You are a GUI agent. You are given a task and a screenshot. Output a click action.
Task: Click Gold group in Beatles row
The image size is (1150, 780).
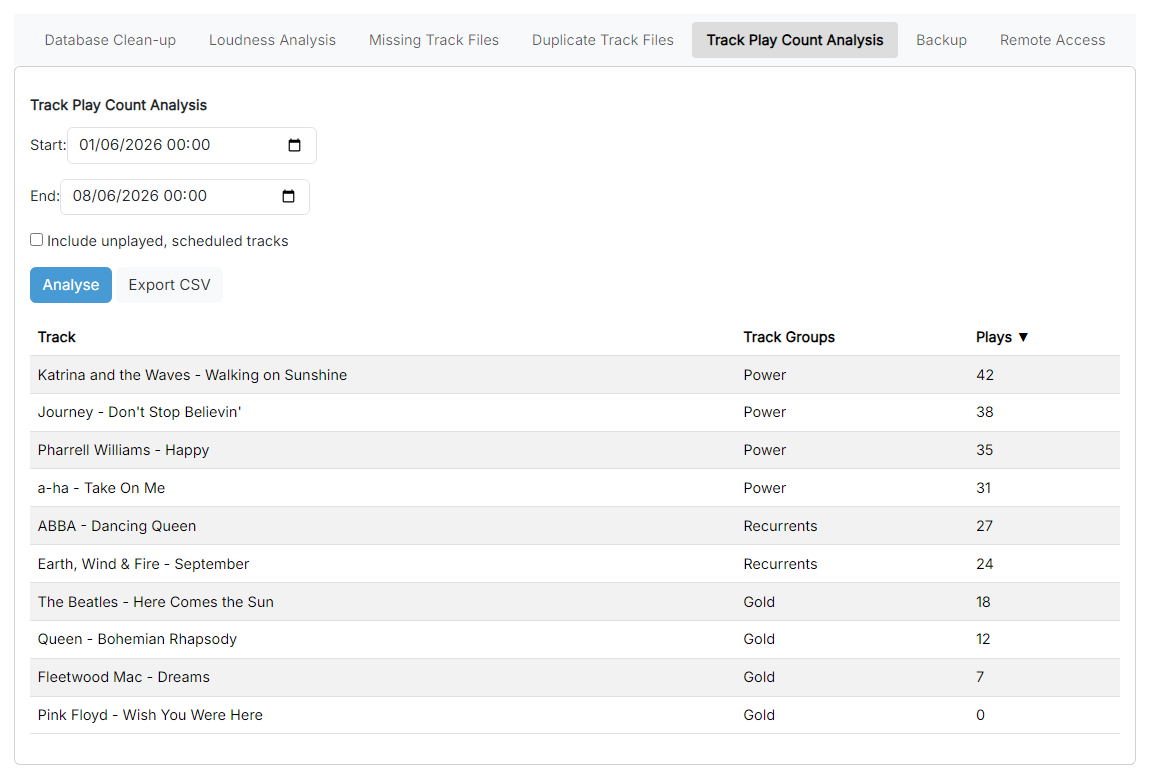coord(759,603)
